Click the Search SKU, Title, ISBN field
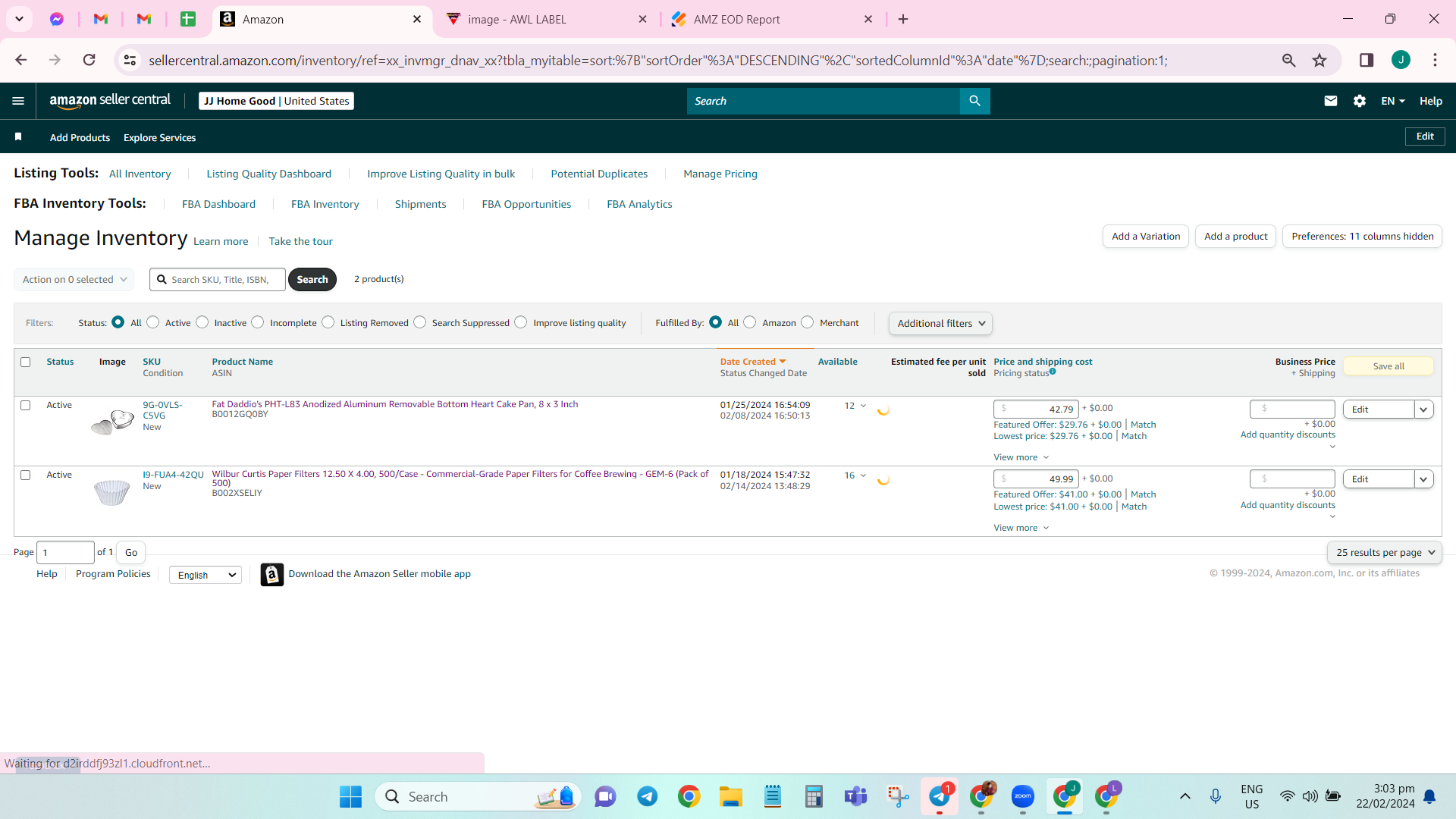Screen dimensions: 1456x819 [218, 279]
